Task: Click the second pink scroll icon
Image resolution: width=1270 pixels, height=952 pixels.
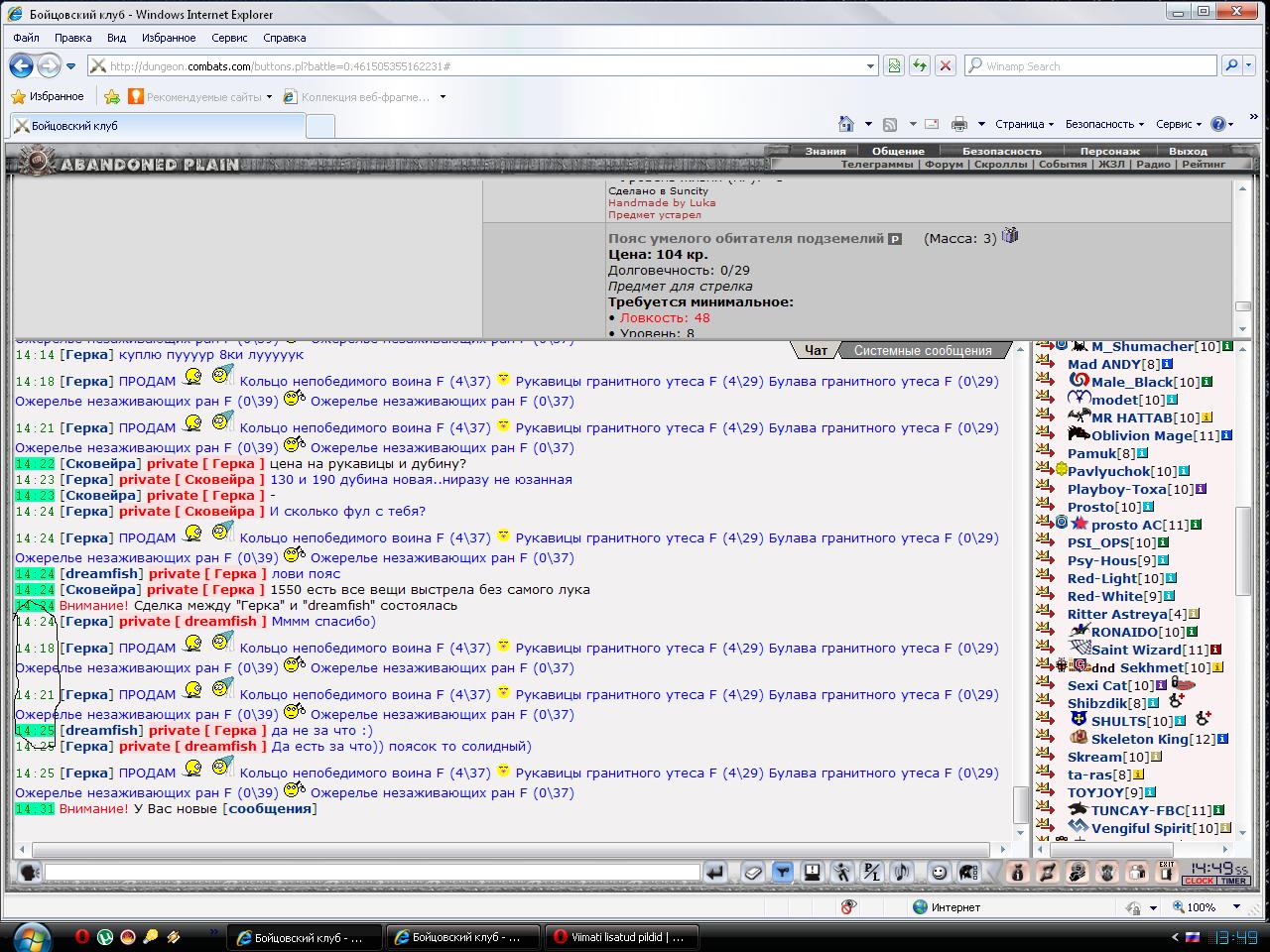Action: click(1047, 873)
